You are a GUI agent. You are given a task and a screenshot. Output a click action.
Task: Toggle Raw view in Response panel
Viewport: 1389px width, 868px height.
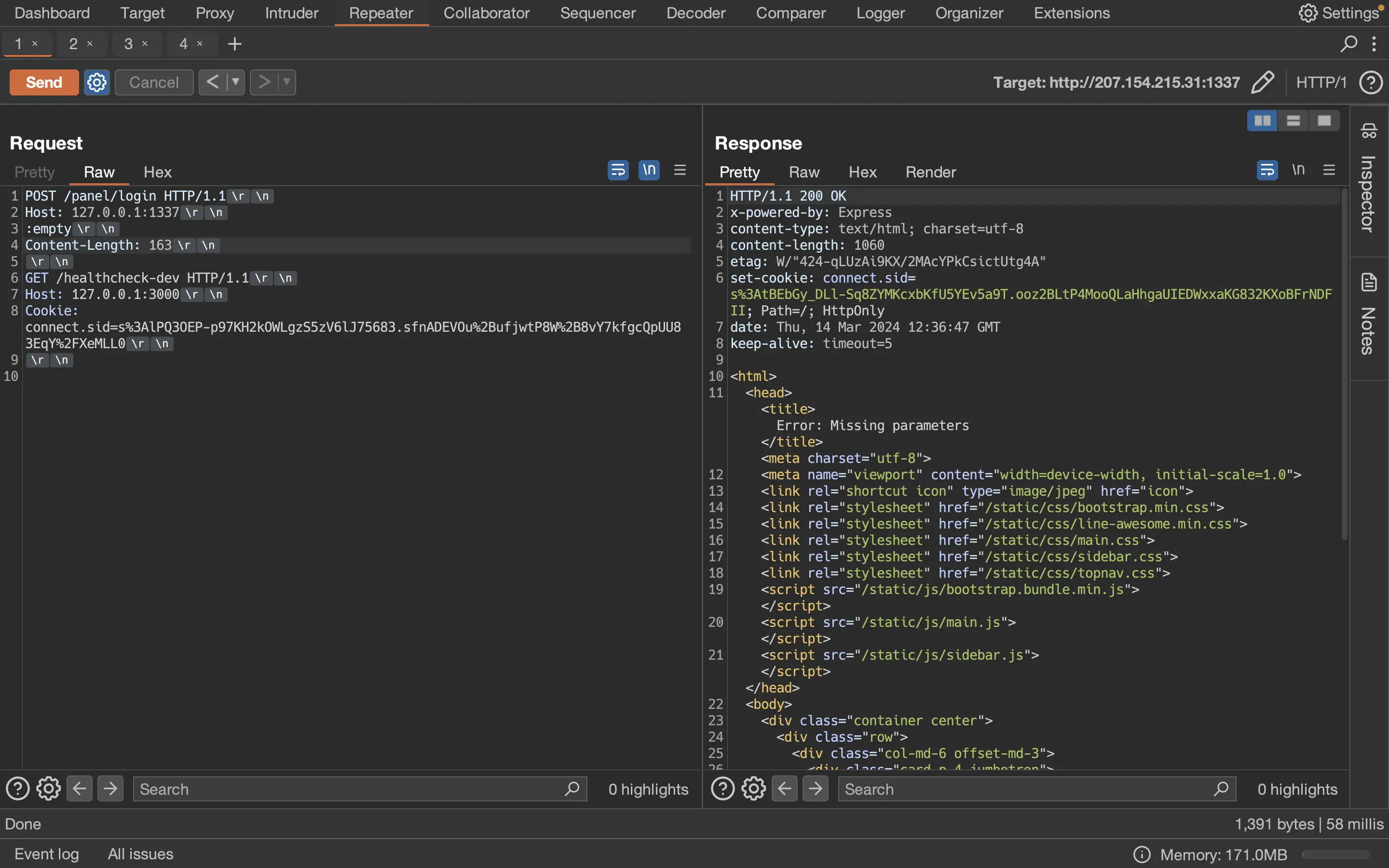click(803, 172)
